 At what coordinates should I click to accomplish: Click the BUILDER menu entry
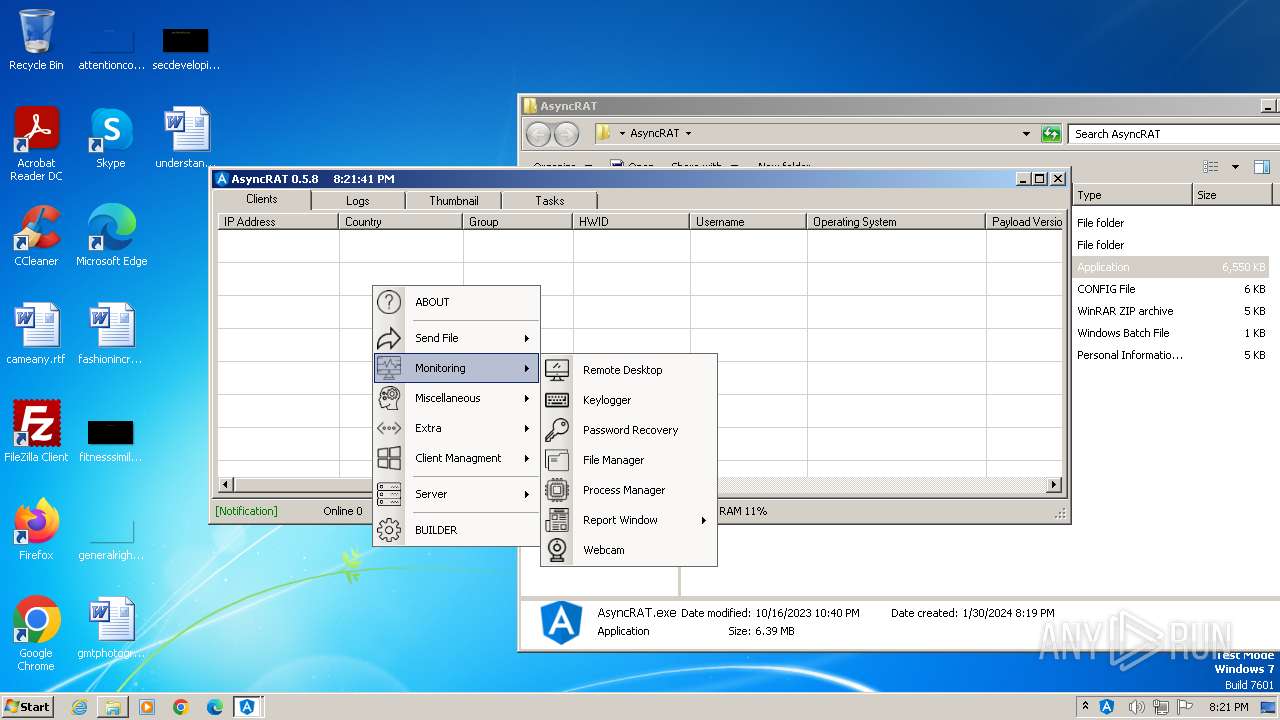(x=457, y=530)
